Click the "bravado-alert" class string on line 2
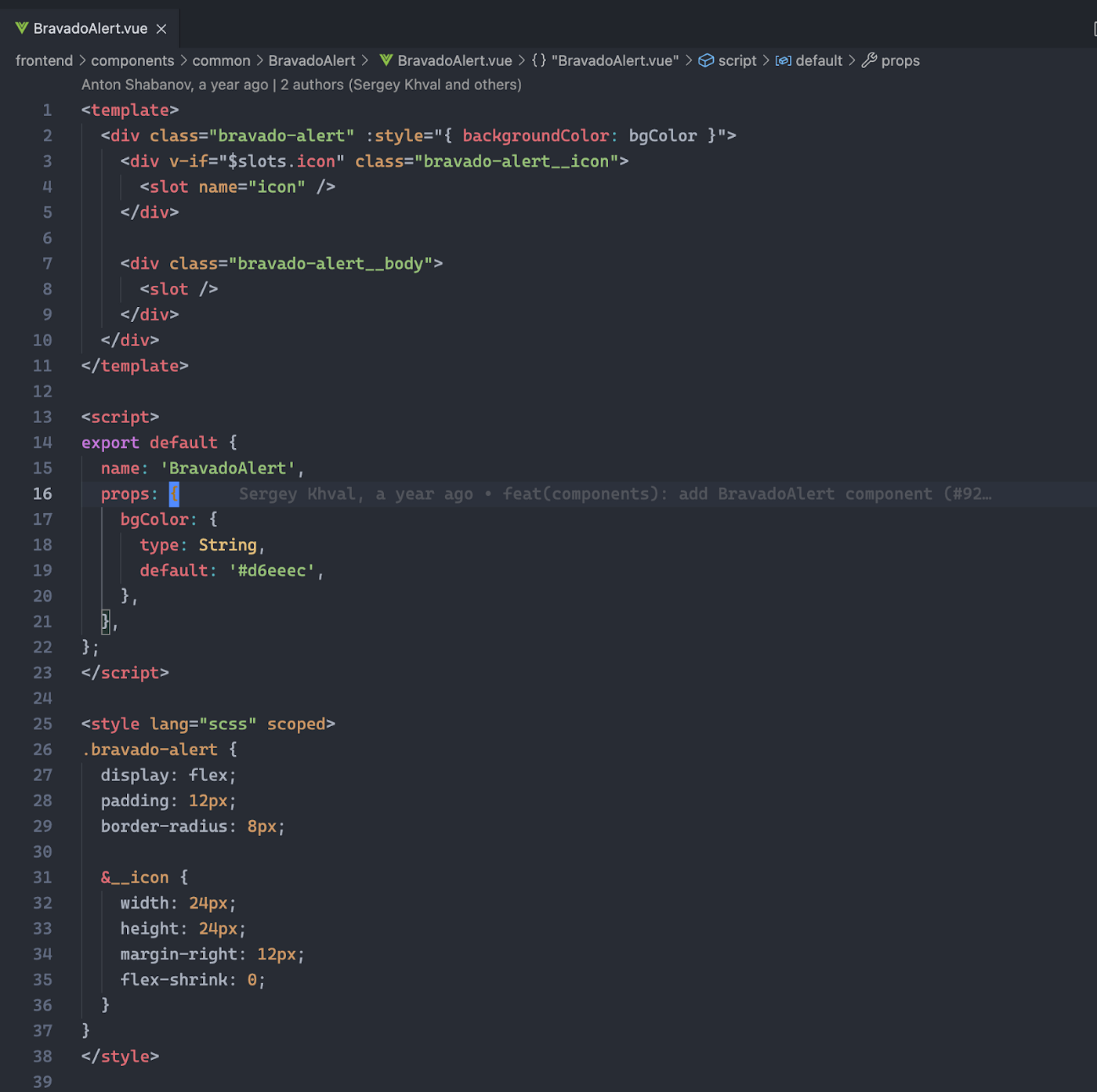Screen dimensions: 1097x1092 [281, 136]
